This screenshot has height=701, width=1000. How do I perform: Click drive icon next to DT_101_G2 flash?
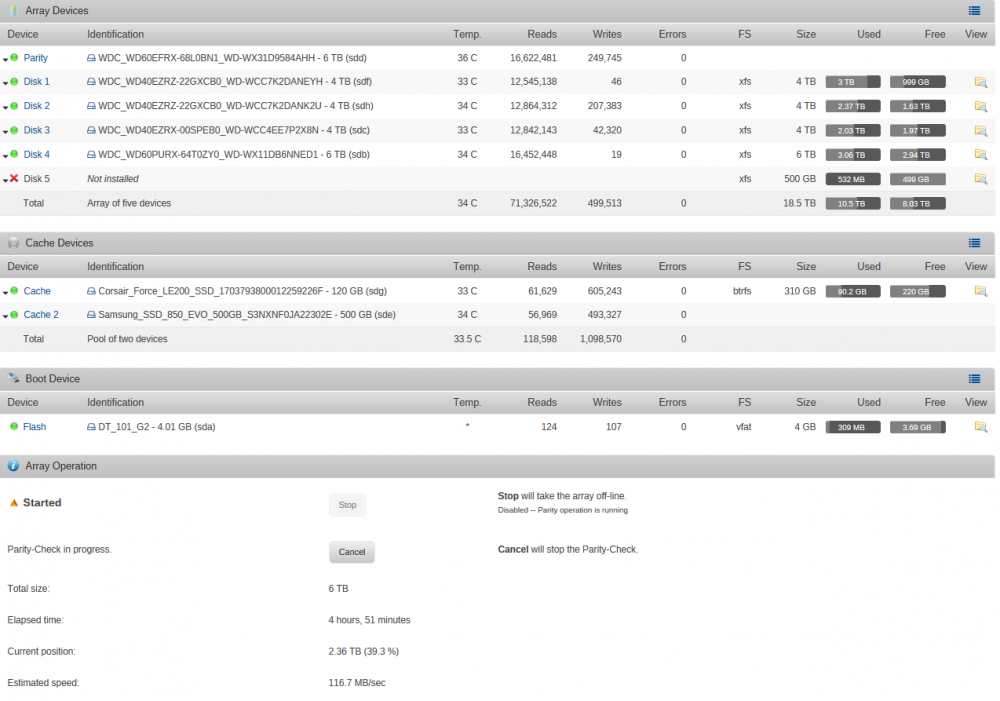tap(91, 427)
